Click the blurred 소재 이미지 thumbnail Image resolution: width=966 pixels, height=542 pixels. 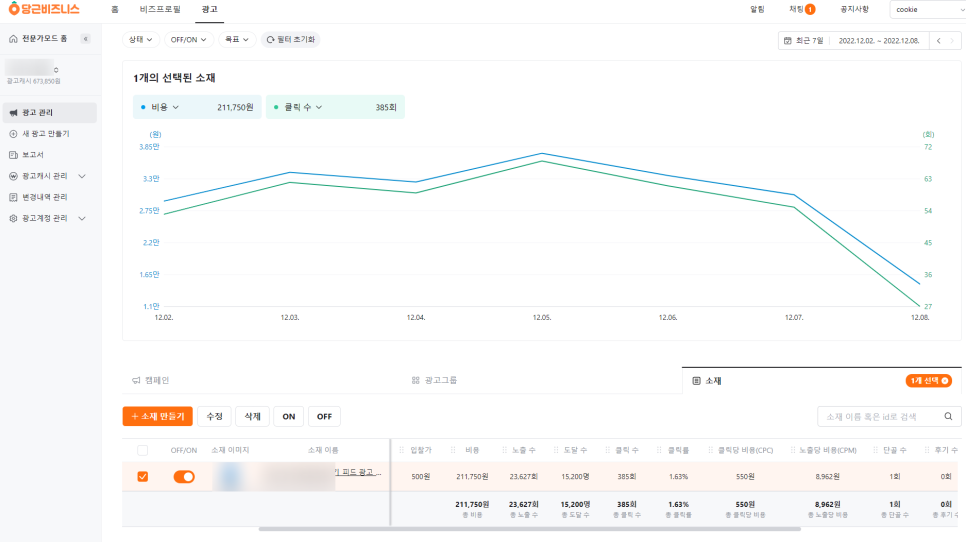(230, 477)
